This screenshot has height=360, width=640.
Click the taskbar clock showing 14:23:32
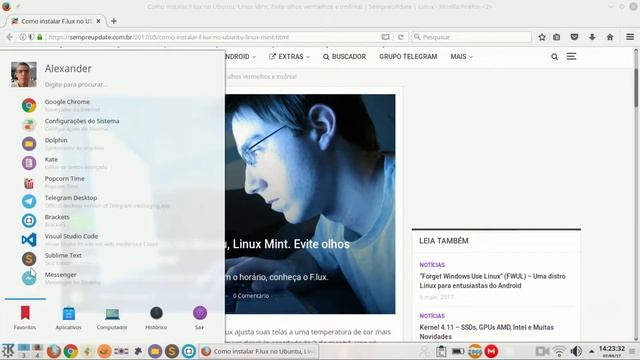611,351
